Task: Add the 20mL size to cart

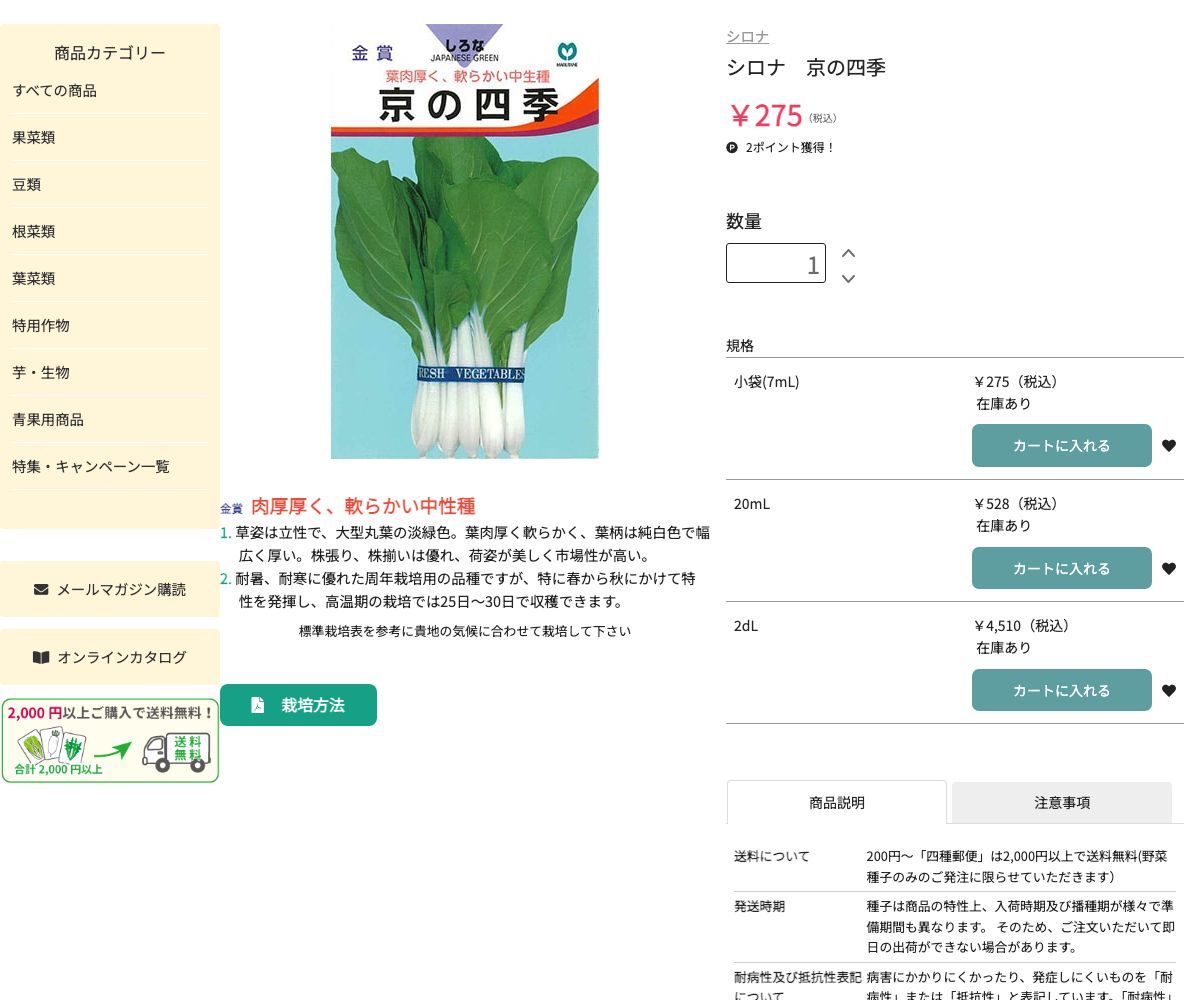Action: (x=1062, y=568)
